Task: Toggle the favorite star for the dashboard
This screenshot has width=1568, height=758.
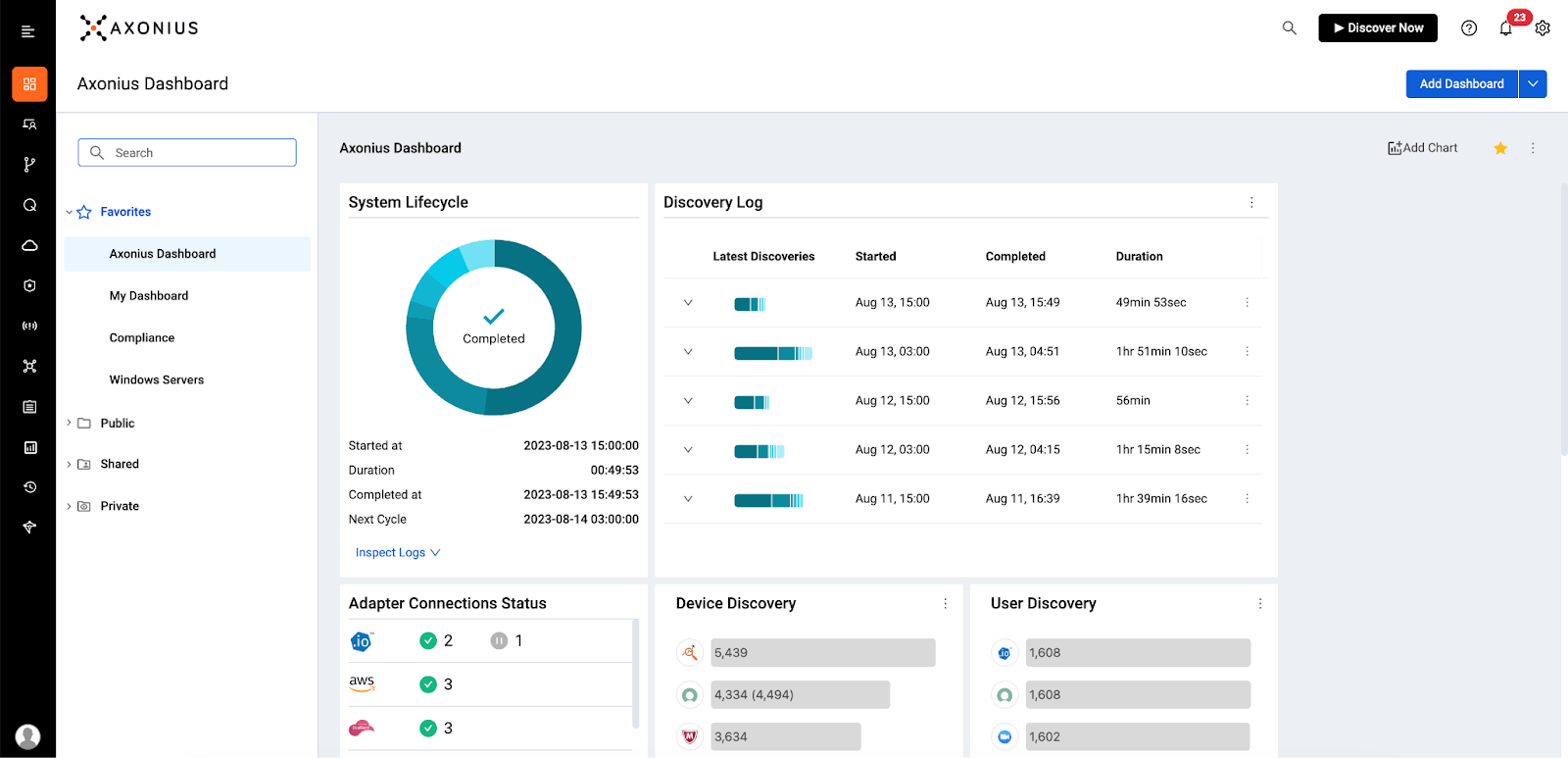Action: point(1500,148)
